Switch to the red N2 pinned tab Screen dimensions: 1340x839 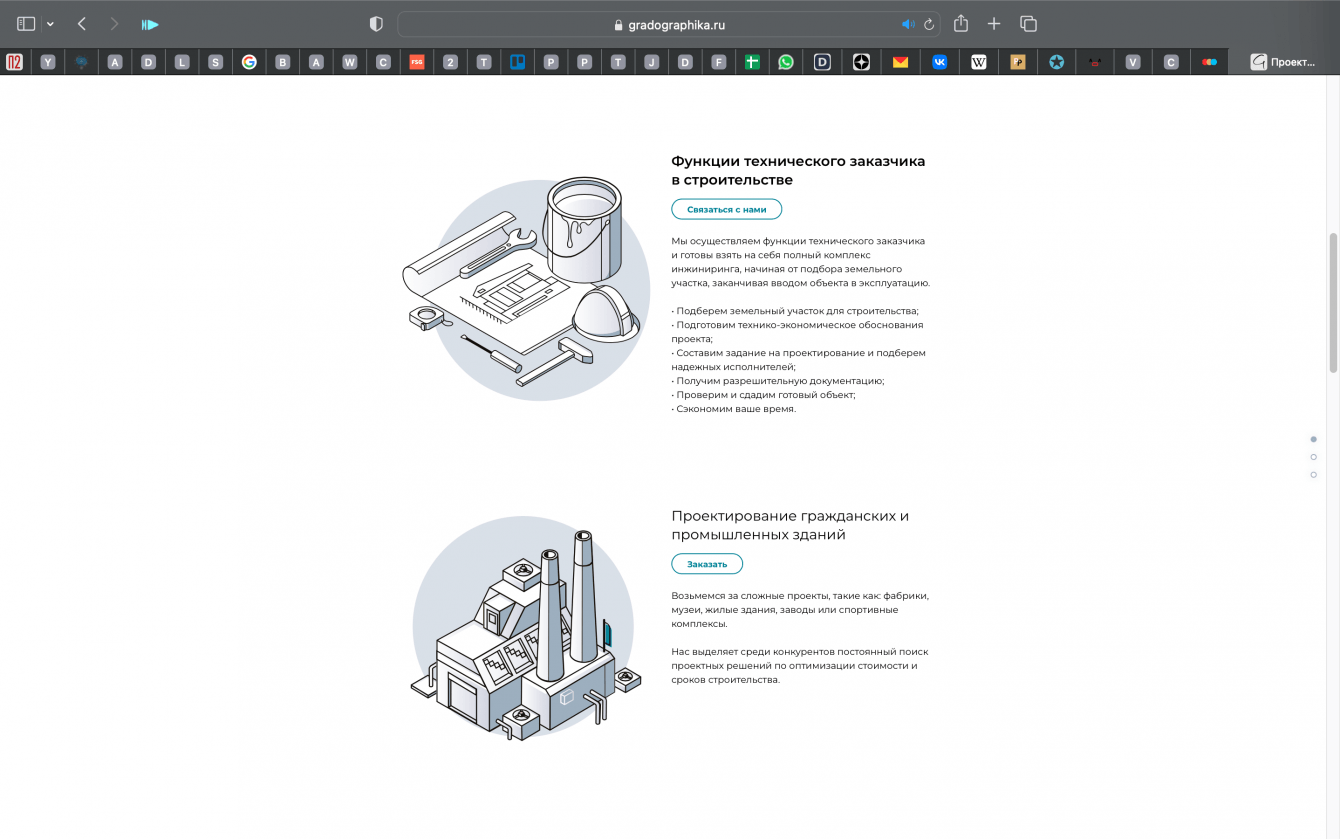click(14, 62)
